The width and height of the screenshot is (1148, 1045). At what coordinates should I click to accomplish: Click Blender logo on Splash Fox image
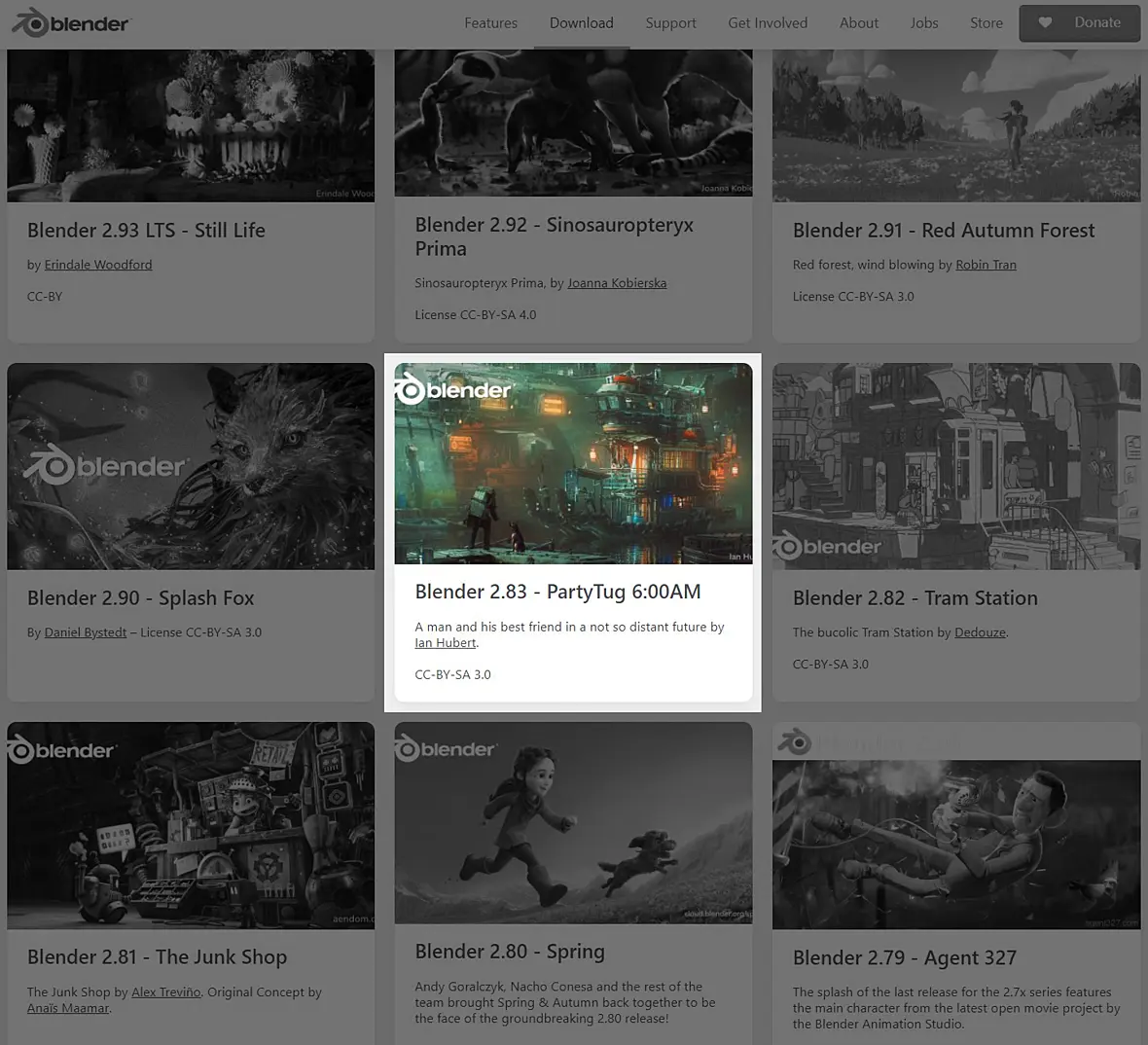[105, 466]
